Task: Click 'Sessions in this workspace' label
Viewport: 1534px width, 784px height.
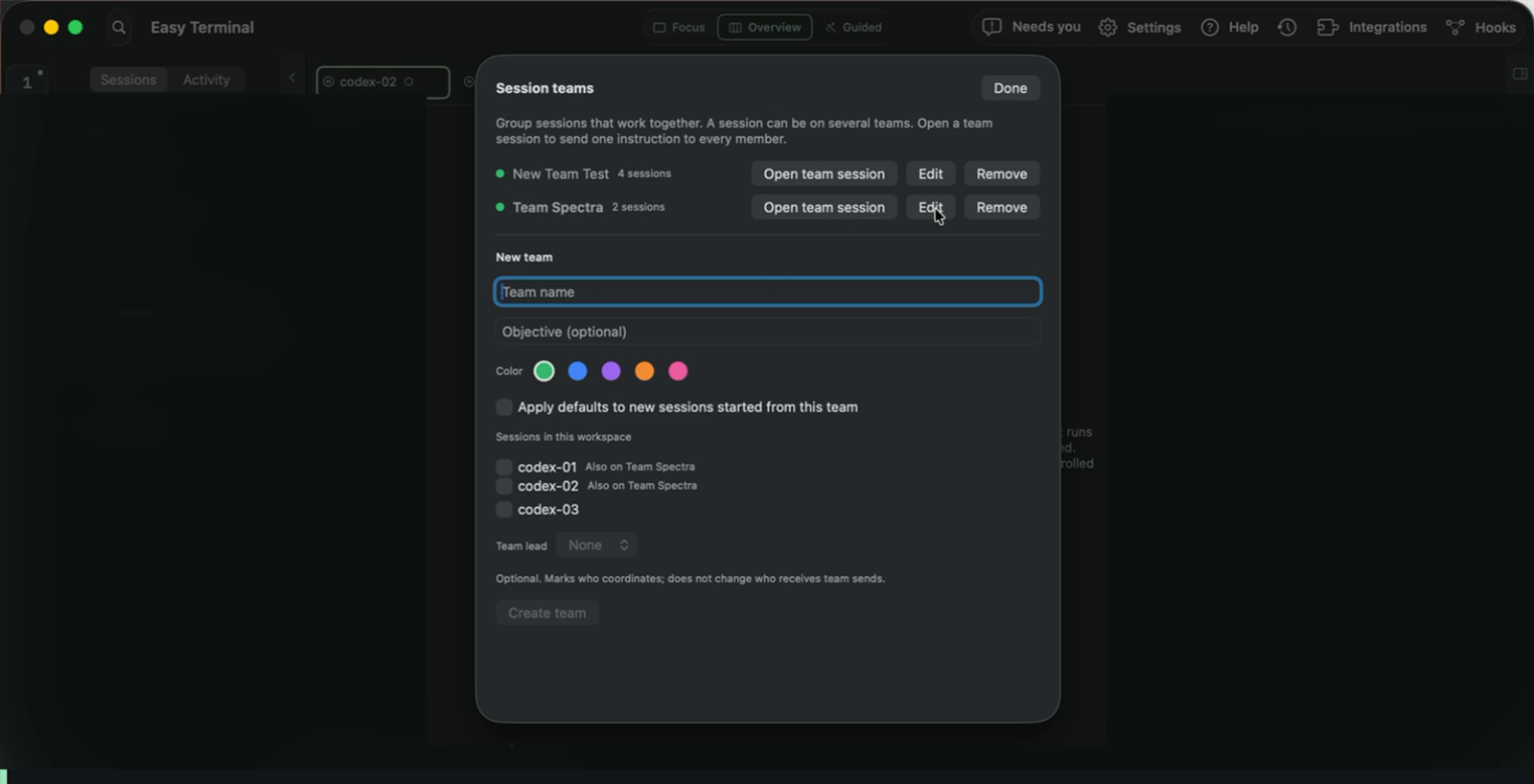Action: [x=563, y=437]
